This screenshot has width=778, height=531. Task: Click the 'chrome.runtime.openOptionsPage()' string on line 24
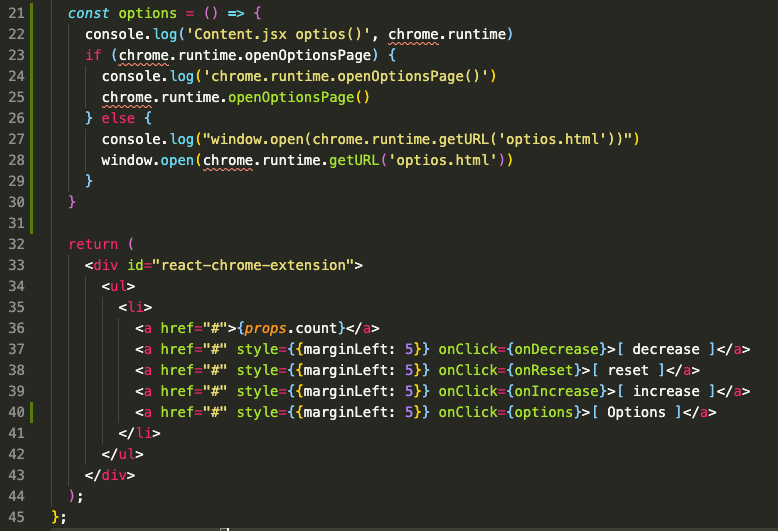click(x=345, y=76)
